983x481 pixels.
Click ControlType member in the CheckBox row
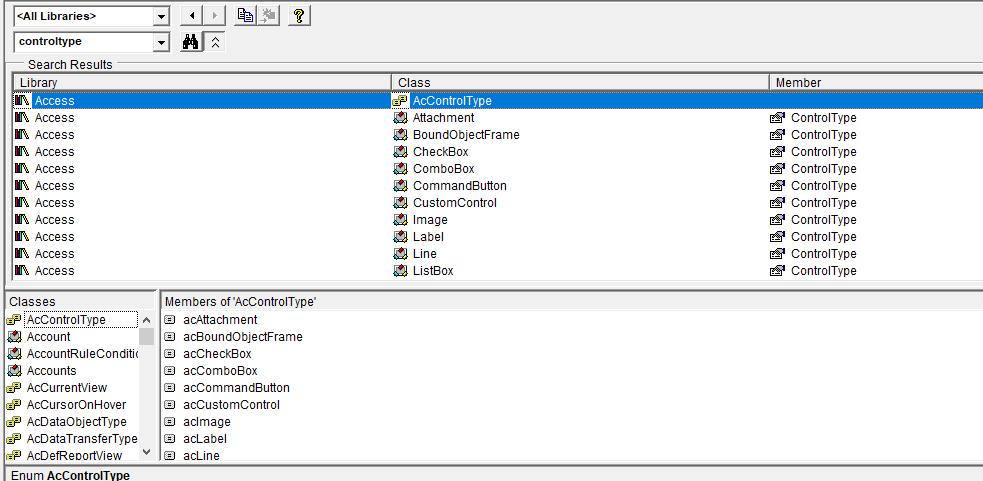tap(823, 152)
